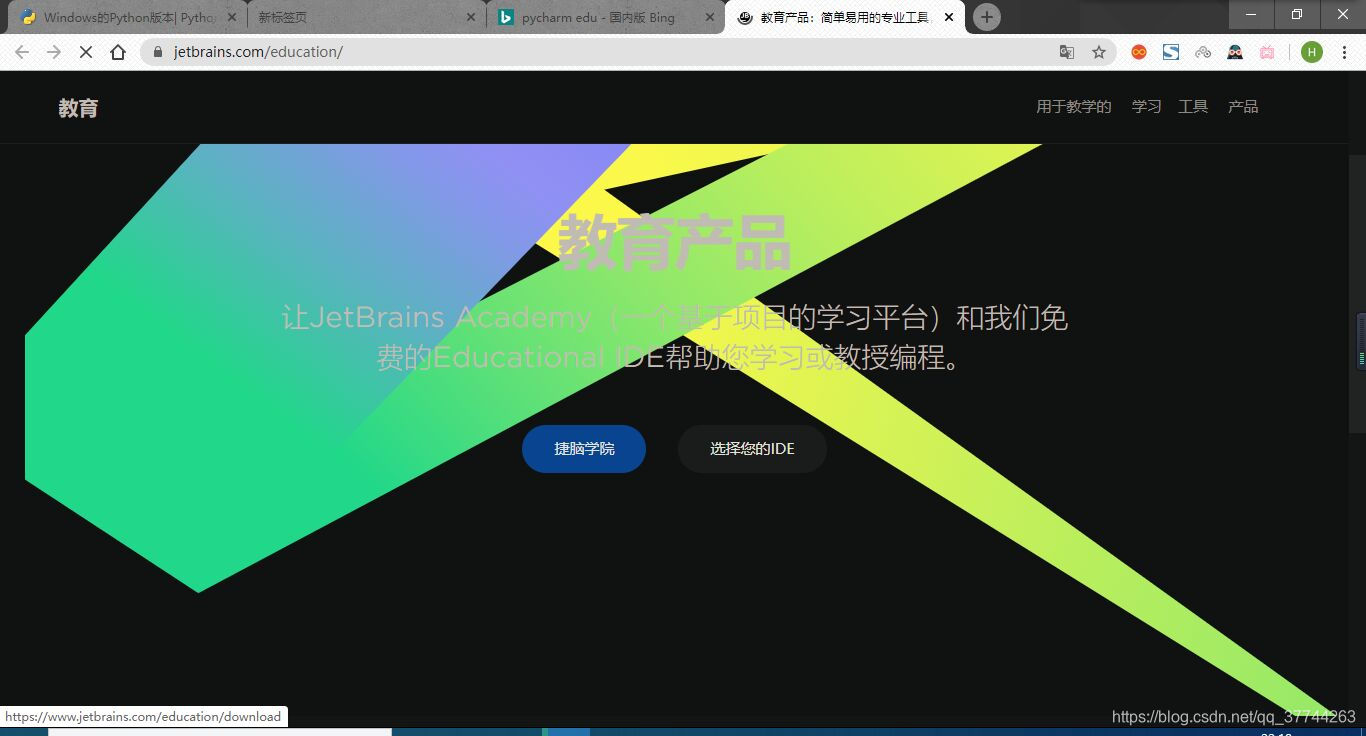Close the 新标签页 tab
Image resolution: width=1366 pixels, height=736 pixels.
click(471, 17)
